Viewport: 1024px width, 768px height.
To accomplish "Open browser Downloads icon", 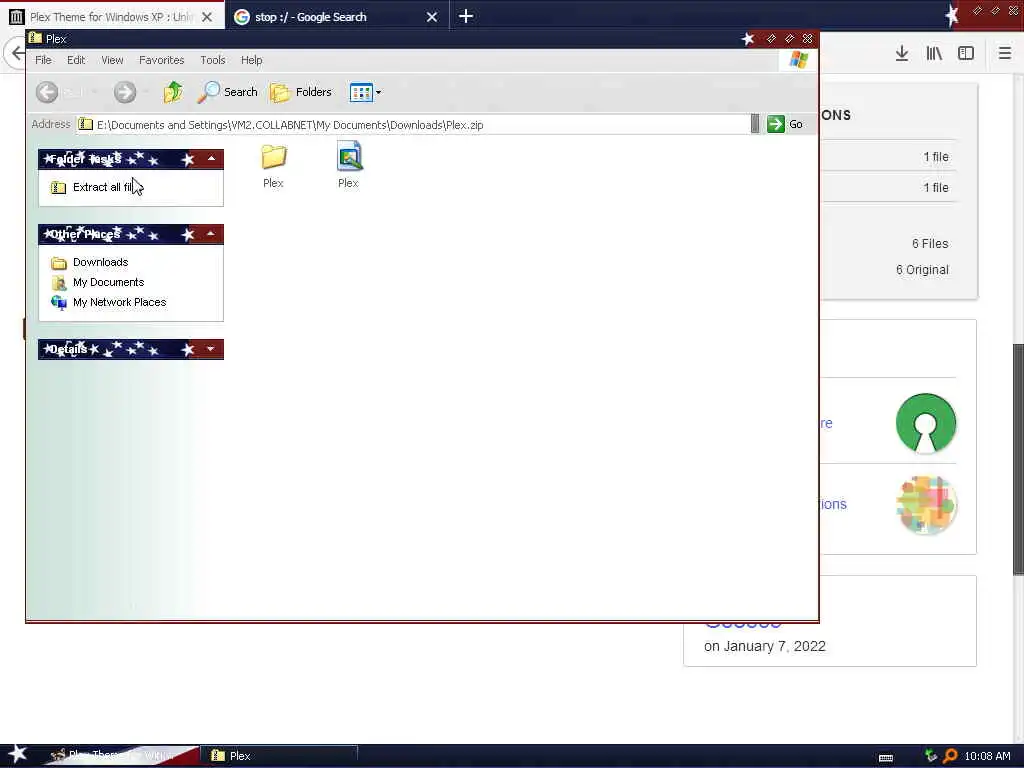I will pos(902,54).
